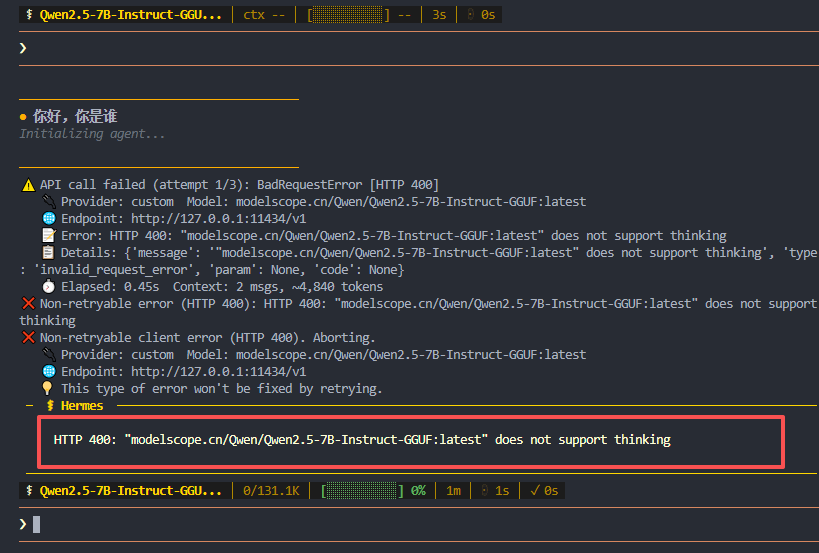This screenshot has width=819, height=553.
Task: Click the top empty prompt line
Action: pos(418,48)
